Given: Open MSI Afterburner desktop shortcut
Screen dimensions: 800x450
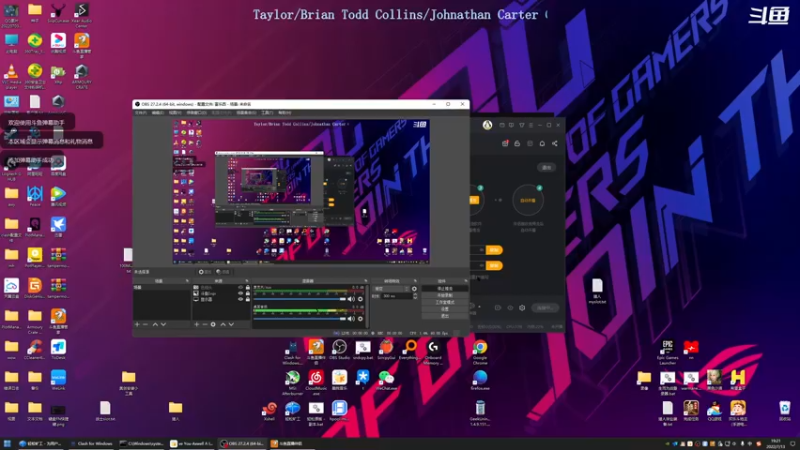Looking at the screenshot, I should 292,383.
